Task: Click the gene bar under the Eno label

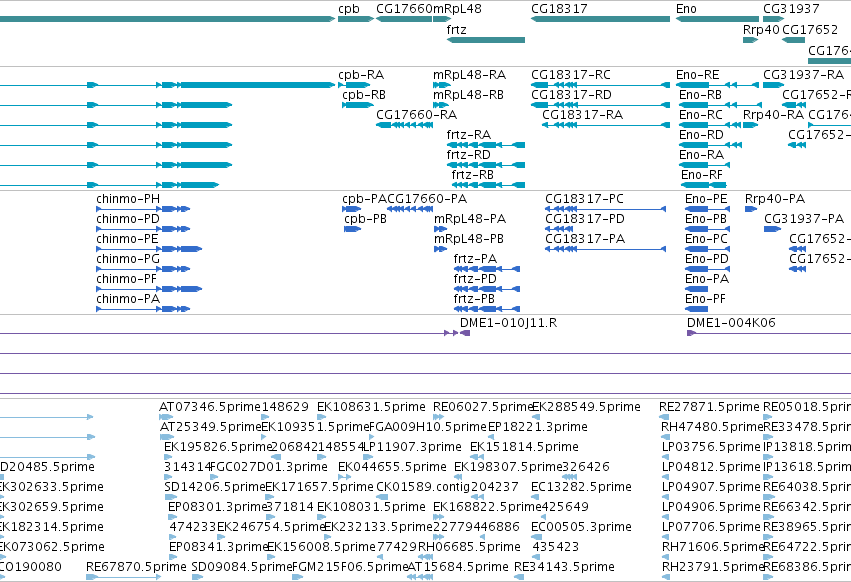Action: click(717, 19)
